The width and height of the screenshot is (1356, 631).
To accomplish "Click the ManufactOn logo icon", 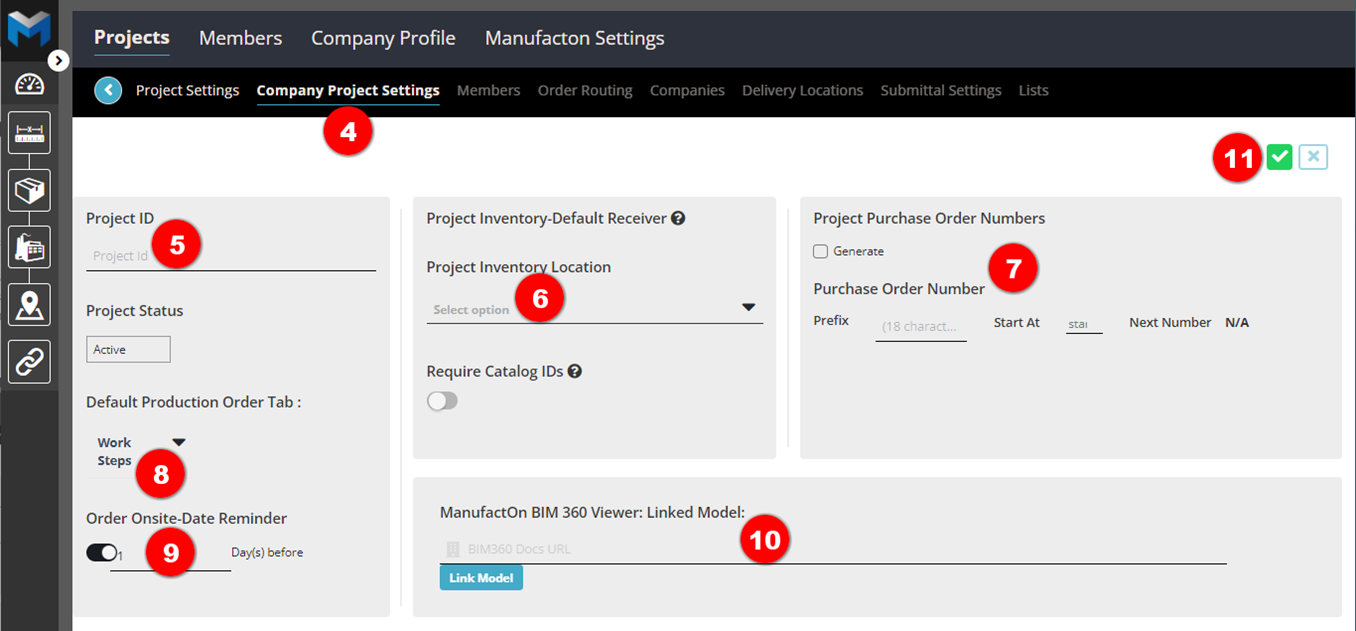I will [29, 28].
